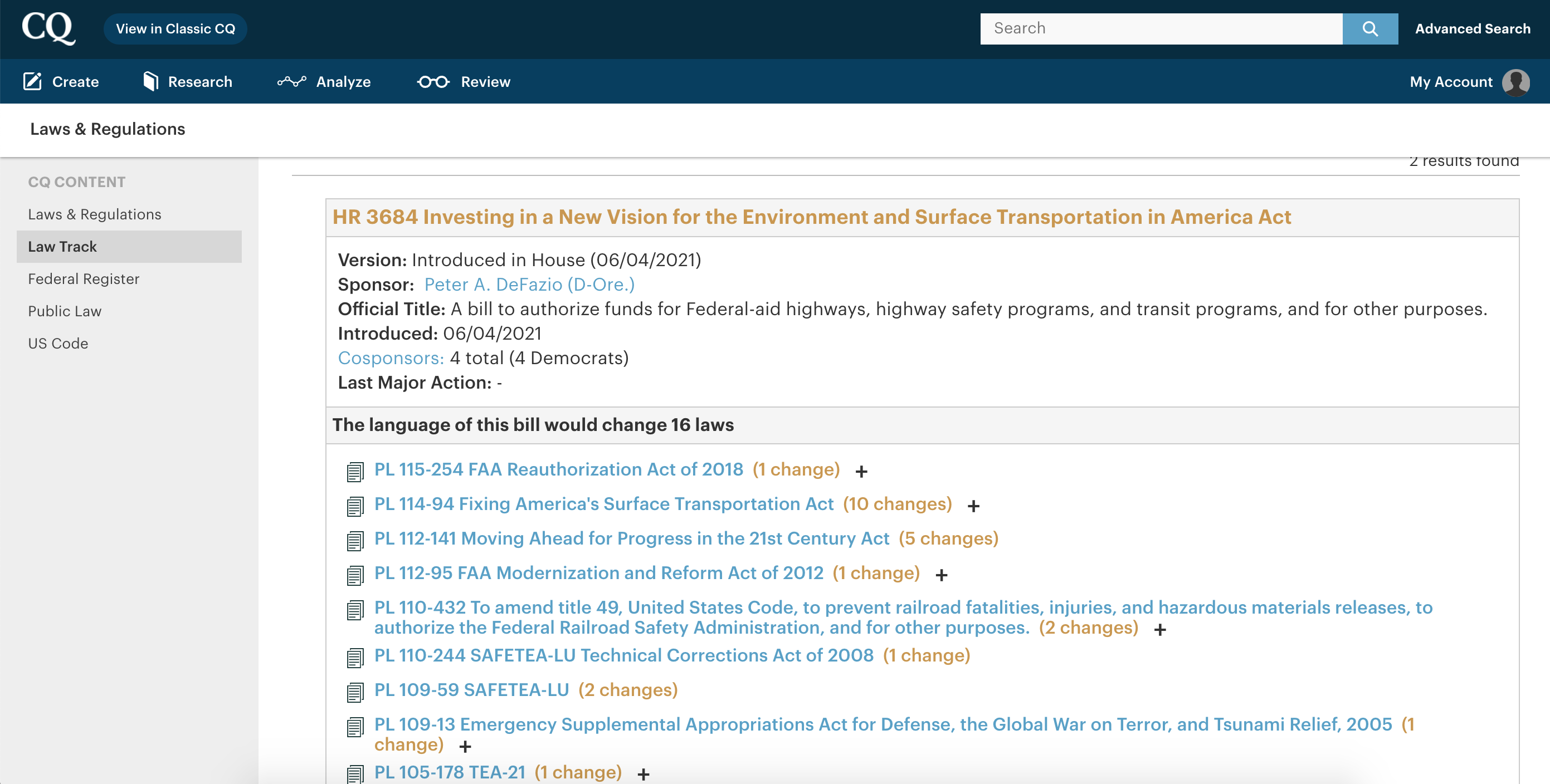
Task: Open PL 105-178 TEA-21 link
Action: point(450,772)
